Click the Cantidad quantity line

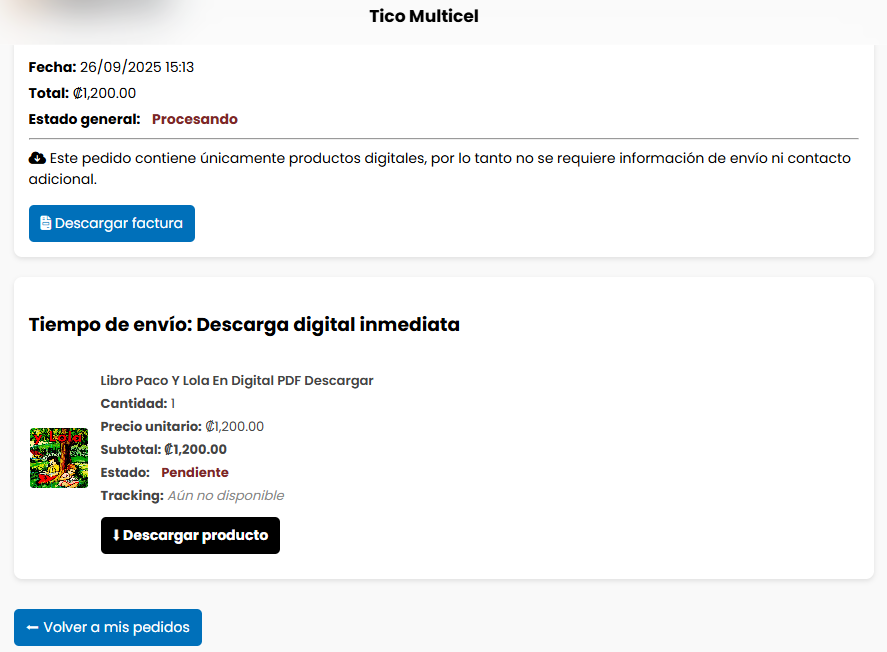point(138,403)
